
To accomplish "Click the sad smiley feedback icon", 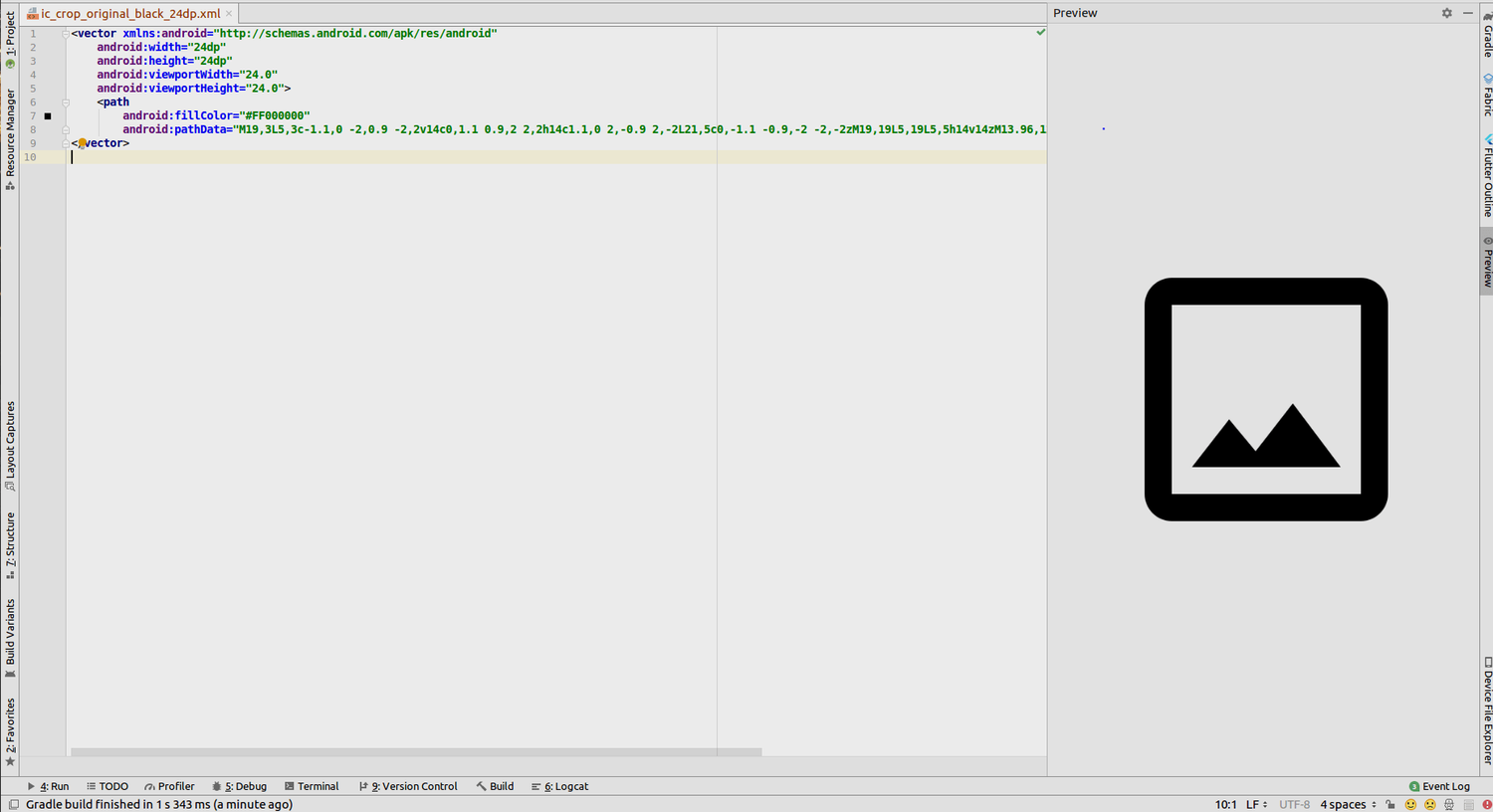I will point(1430,804).
